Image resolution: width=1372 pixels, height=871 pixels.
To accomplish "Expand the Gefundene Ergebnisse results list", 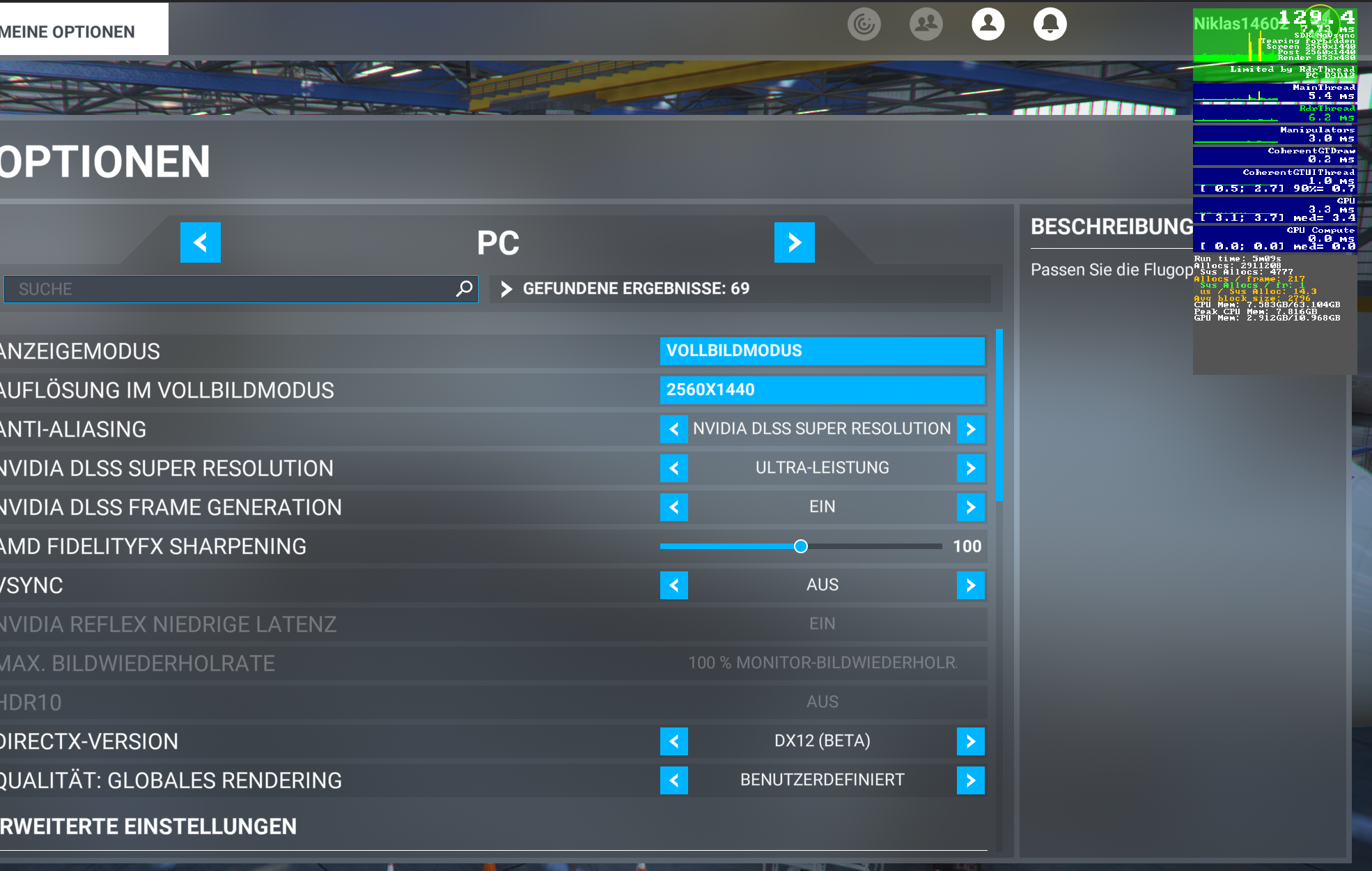I will pos(506,288).
